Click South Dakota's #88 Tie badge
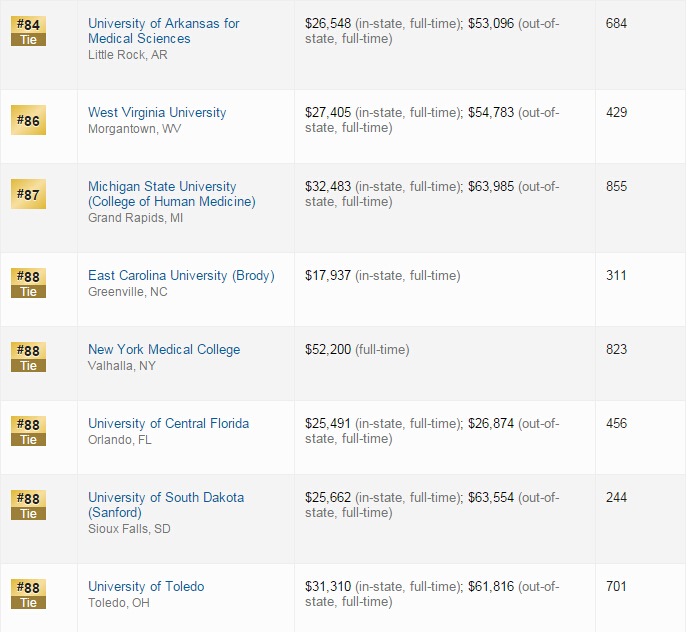 pos(28,505)
